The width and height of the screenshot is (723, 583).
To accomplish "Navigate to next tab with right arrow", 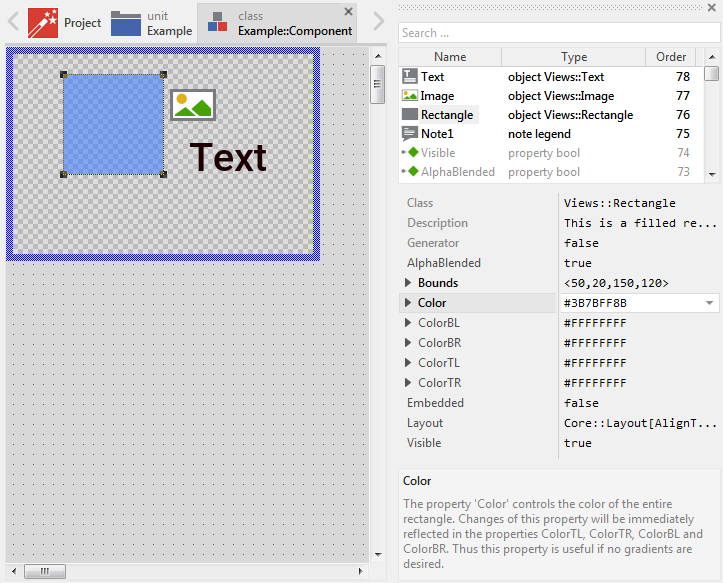I will coord(378,22).
